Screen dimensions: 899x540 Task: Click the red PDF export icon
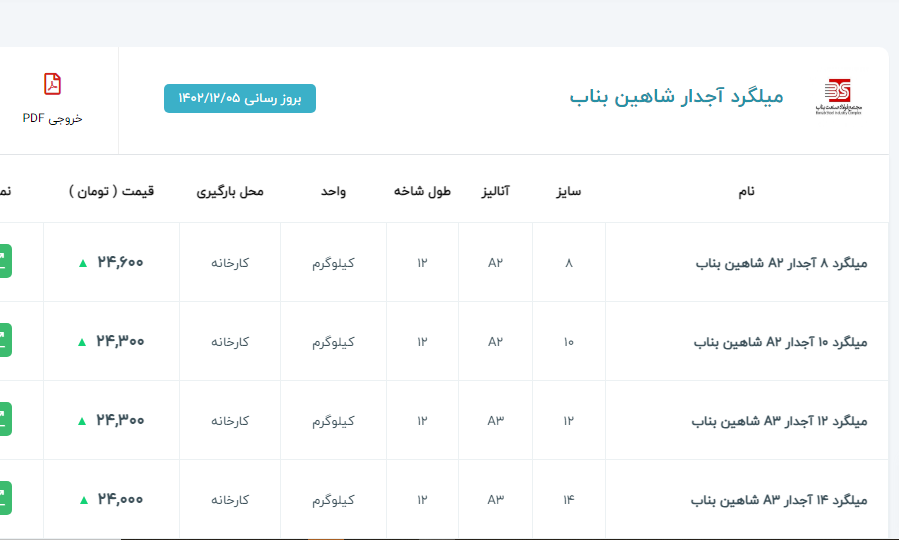(x=53, y=84)
